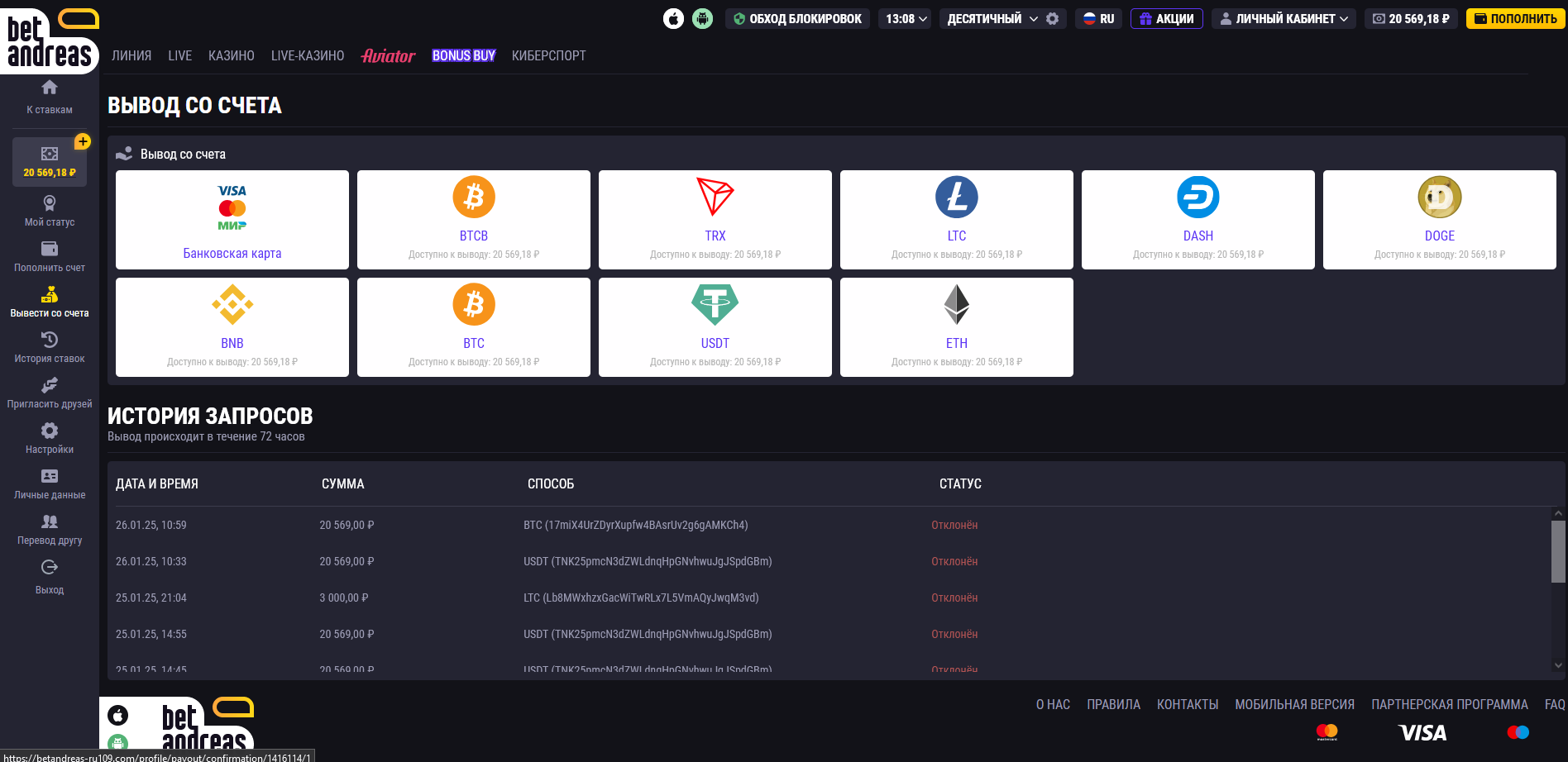Image resolution: width=1568 pixels, height=762 pixels.
Task: Open Личные данные in the sidebar
Action: 50,483
